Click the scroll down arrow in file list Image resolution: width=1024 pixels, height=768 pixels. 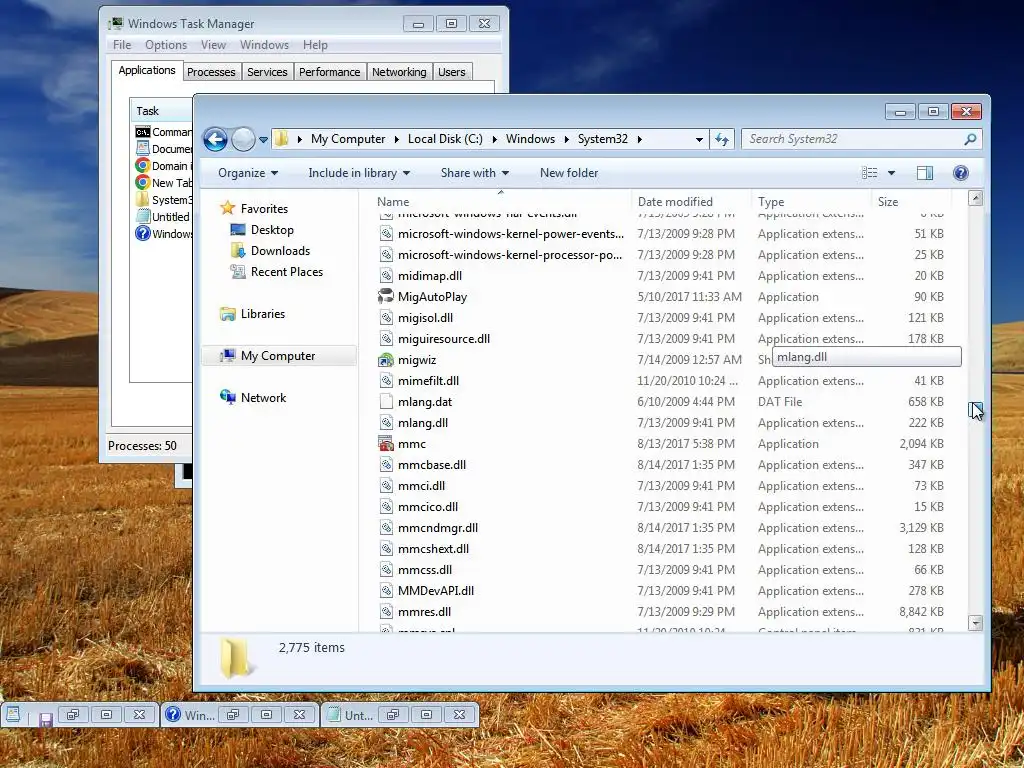tap(975, 623)
